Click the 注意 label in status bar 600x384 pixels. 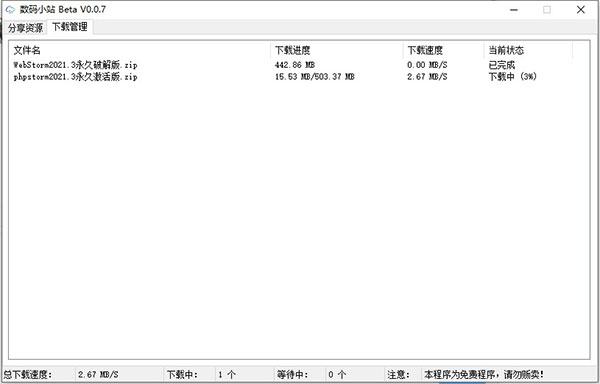(x=398, y=374)
